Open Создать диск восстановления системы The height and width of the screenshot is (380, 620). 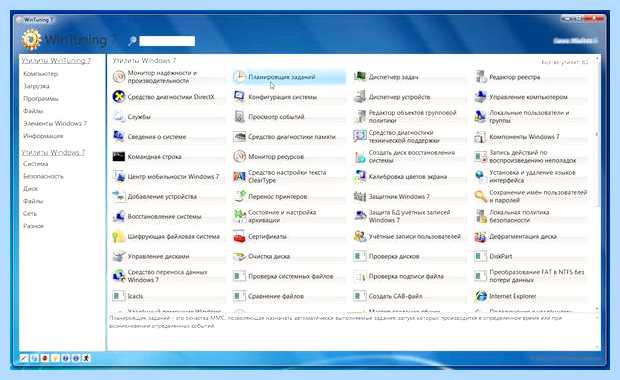409,157
